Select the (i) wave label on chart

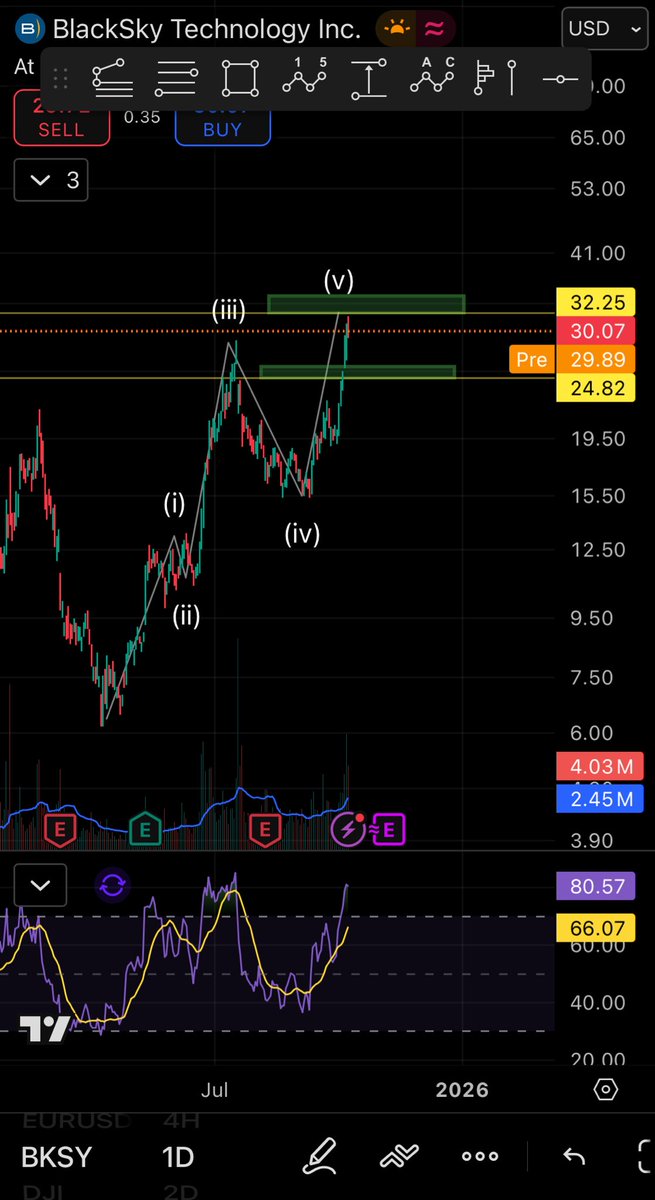pos(175,504)
